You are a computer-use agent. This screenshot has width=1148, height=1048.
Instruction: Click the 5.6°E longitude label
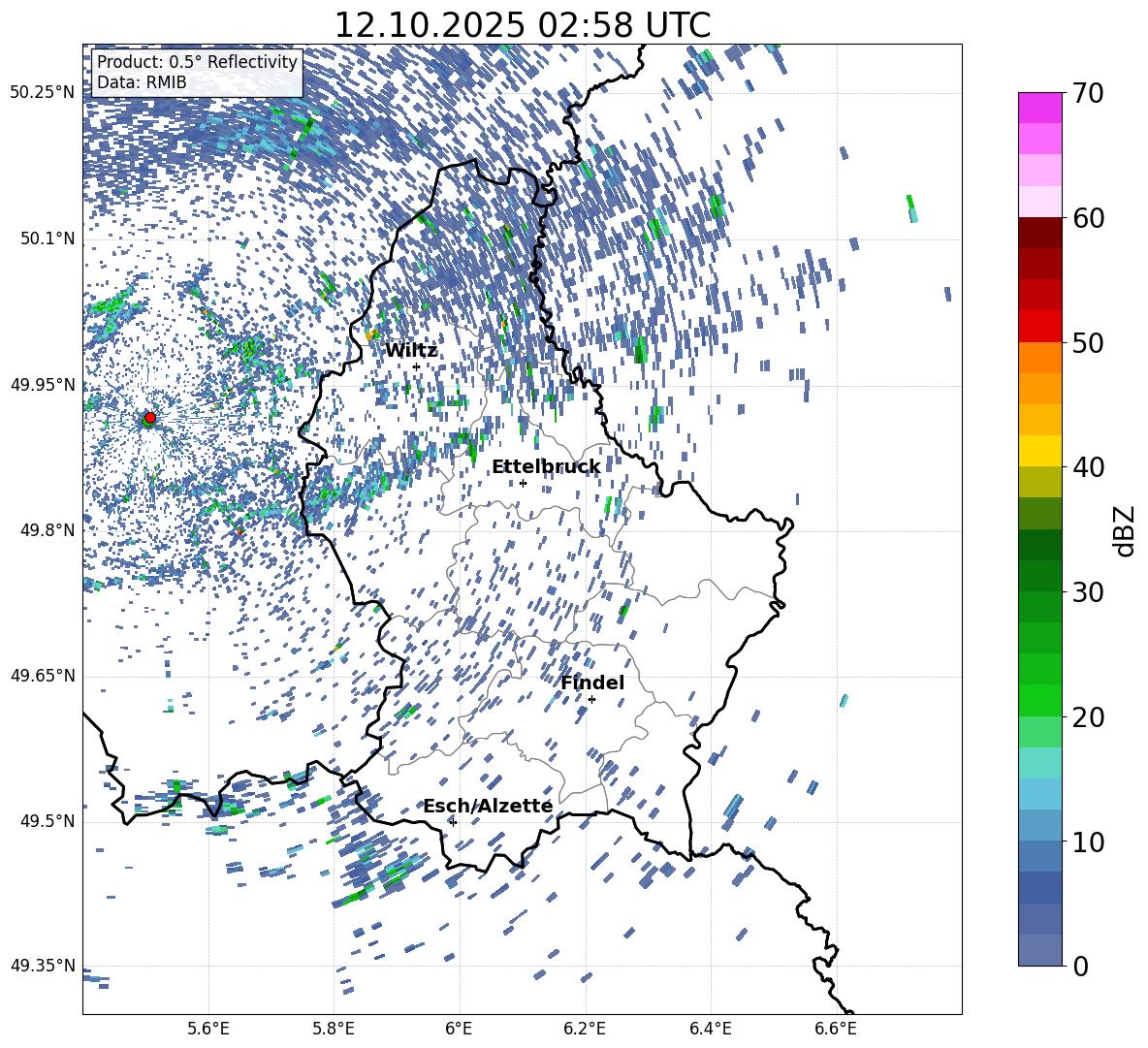(208, 1029)
